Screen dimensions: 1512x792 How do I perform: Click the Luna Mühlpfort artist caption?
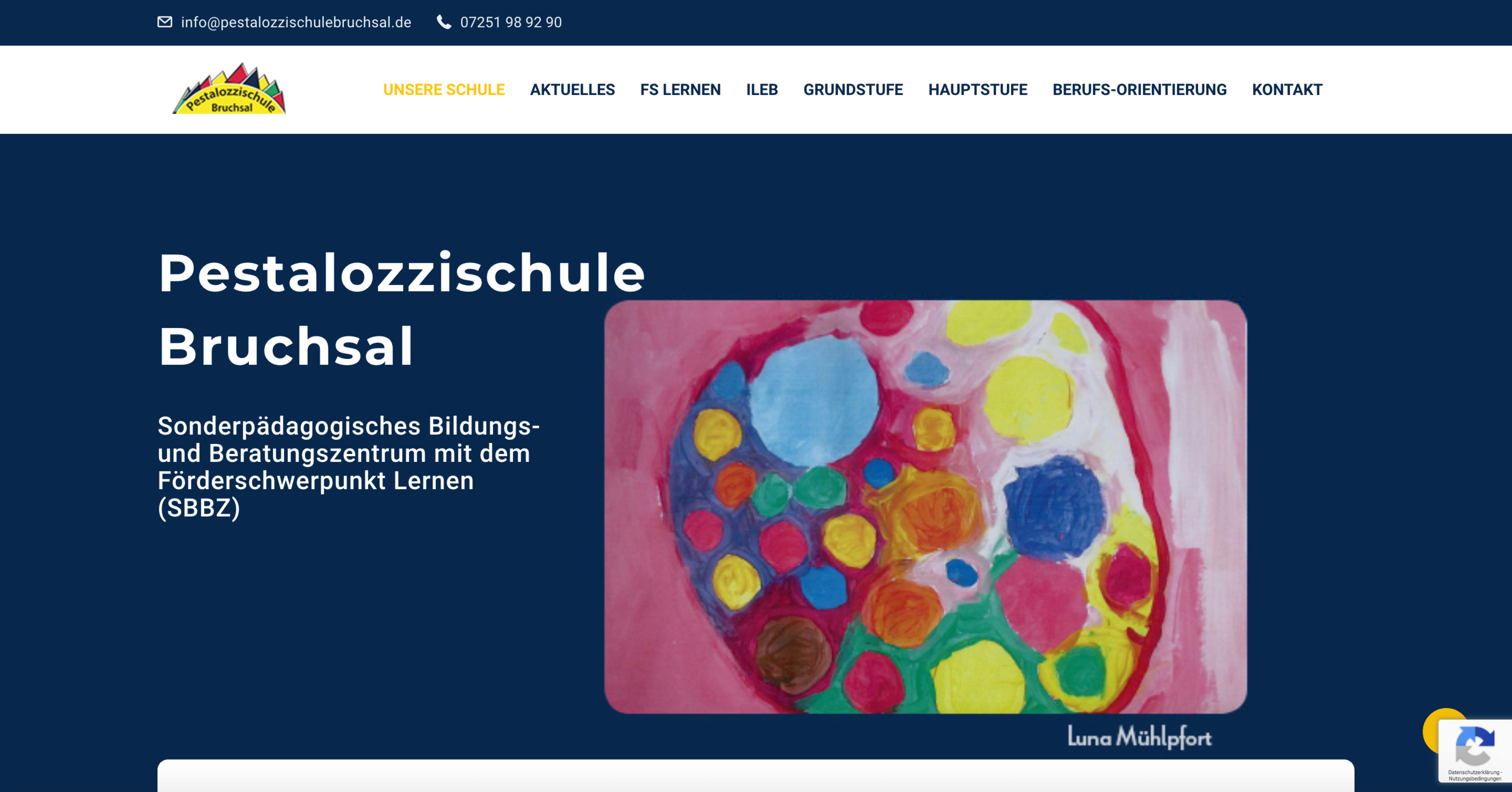coord(1139,737)
